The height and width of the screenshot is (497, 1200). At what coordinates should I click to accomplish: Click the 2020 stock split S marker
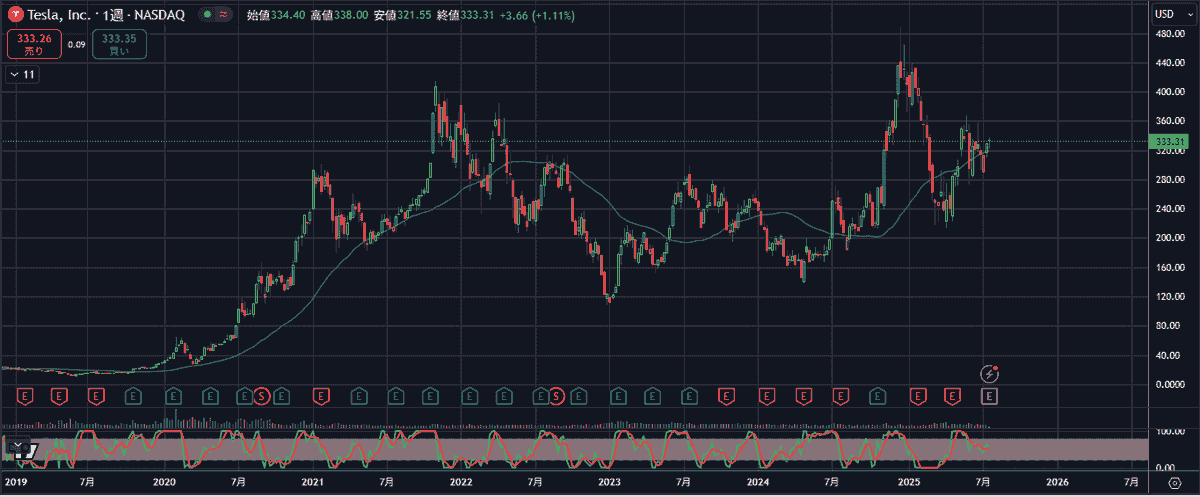tap(262, 397)
